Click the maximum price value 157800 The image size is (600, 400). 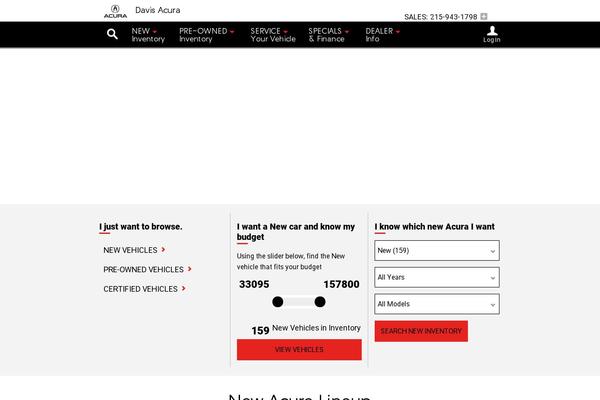[341, 284]
